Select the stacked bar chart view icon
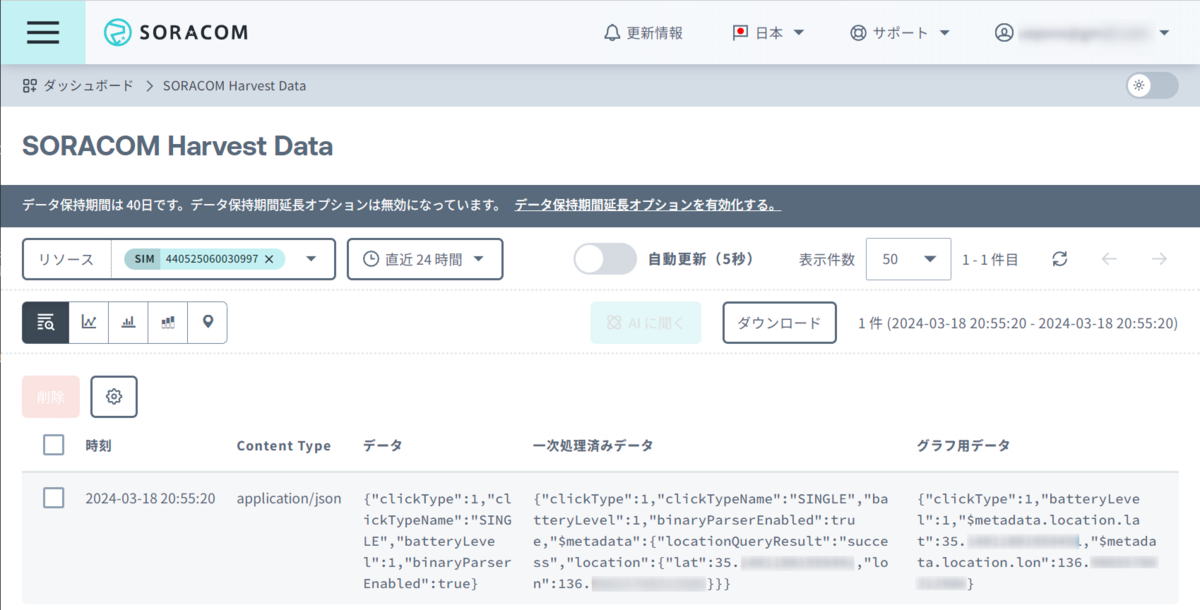1200x610 pixels. click(x=168, y=322)
